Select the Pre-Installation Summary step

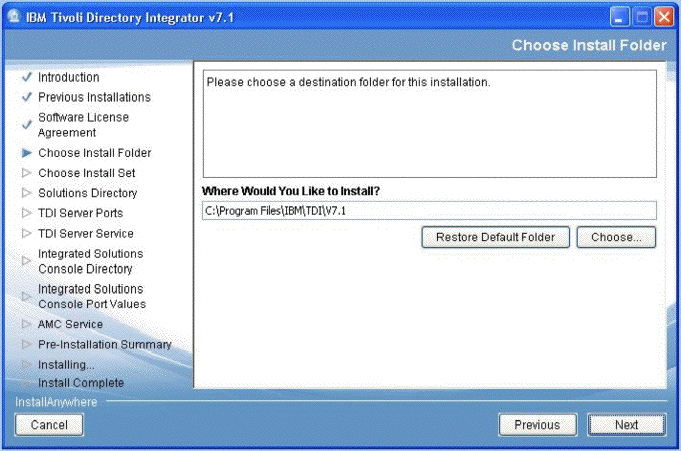(105, 344)
